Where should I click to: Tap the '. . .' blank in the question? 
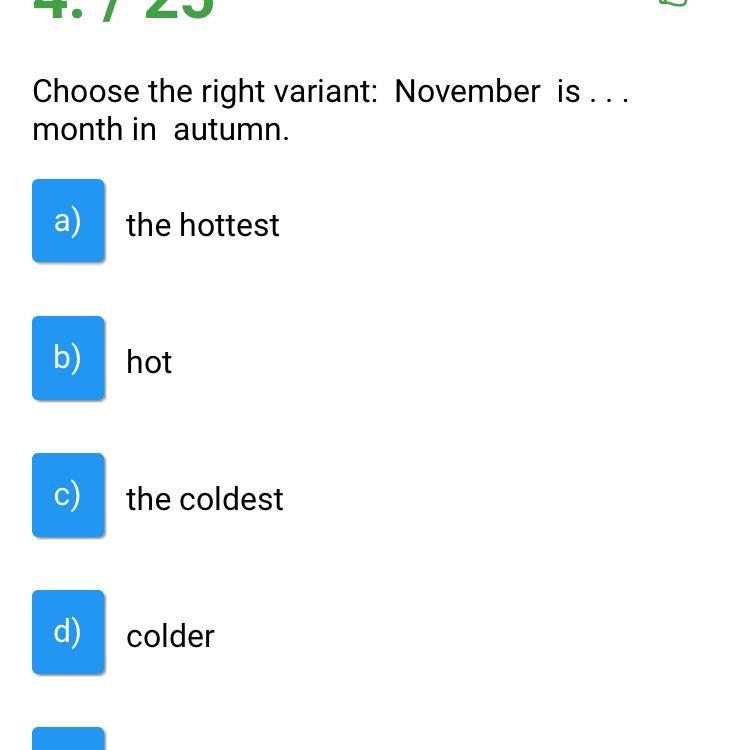pos(609,95)
